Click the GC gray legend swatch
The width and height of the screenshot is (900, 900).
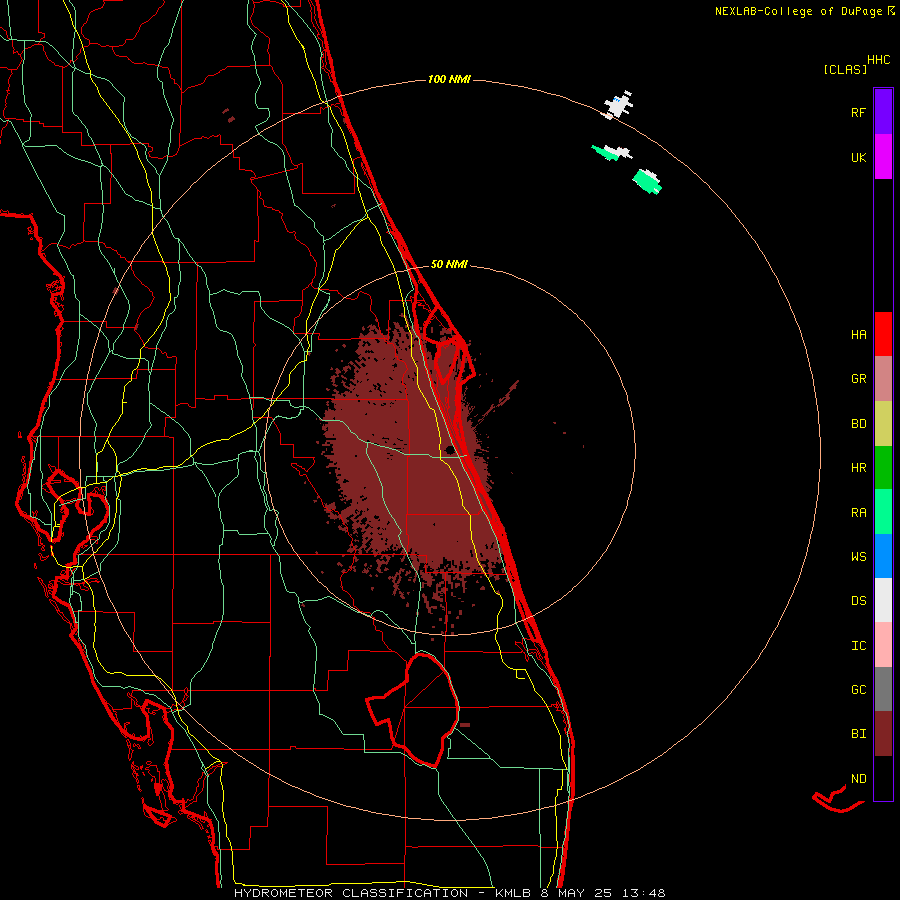(x=883, y=689)
